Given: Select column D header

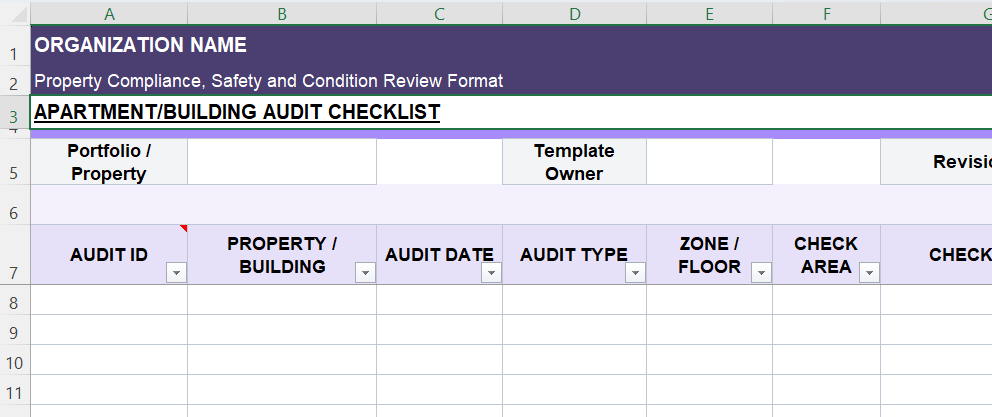Looking at the screenshot, I should pyautogui.click(x=574, y=13).
